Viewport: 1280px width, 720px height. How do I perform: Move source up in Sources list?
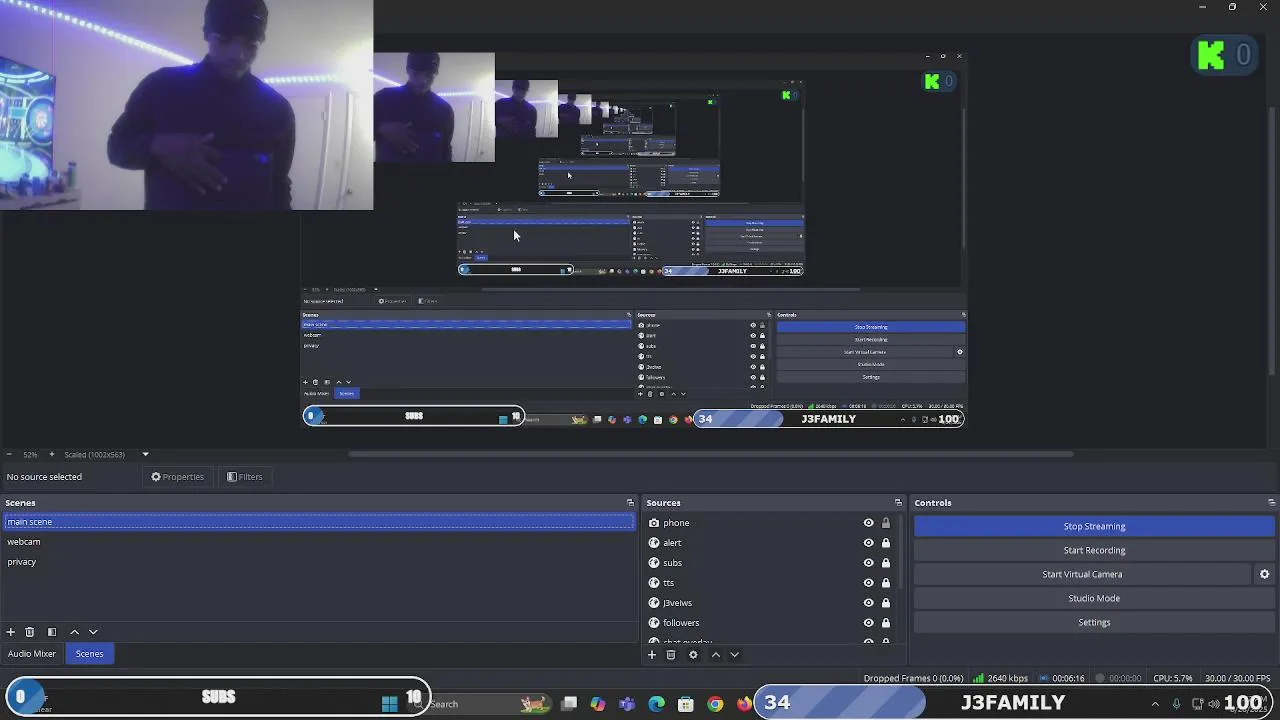[715, 655]
